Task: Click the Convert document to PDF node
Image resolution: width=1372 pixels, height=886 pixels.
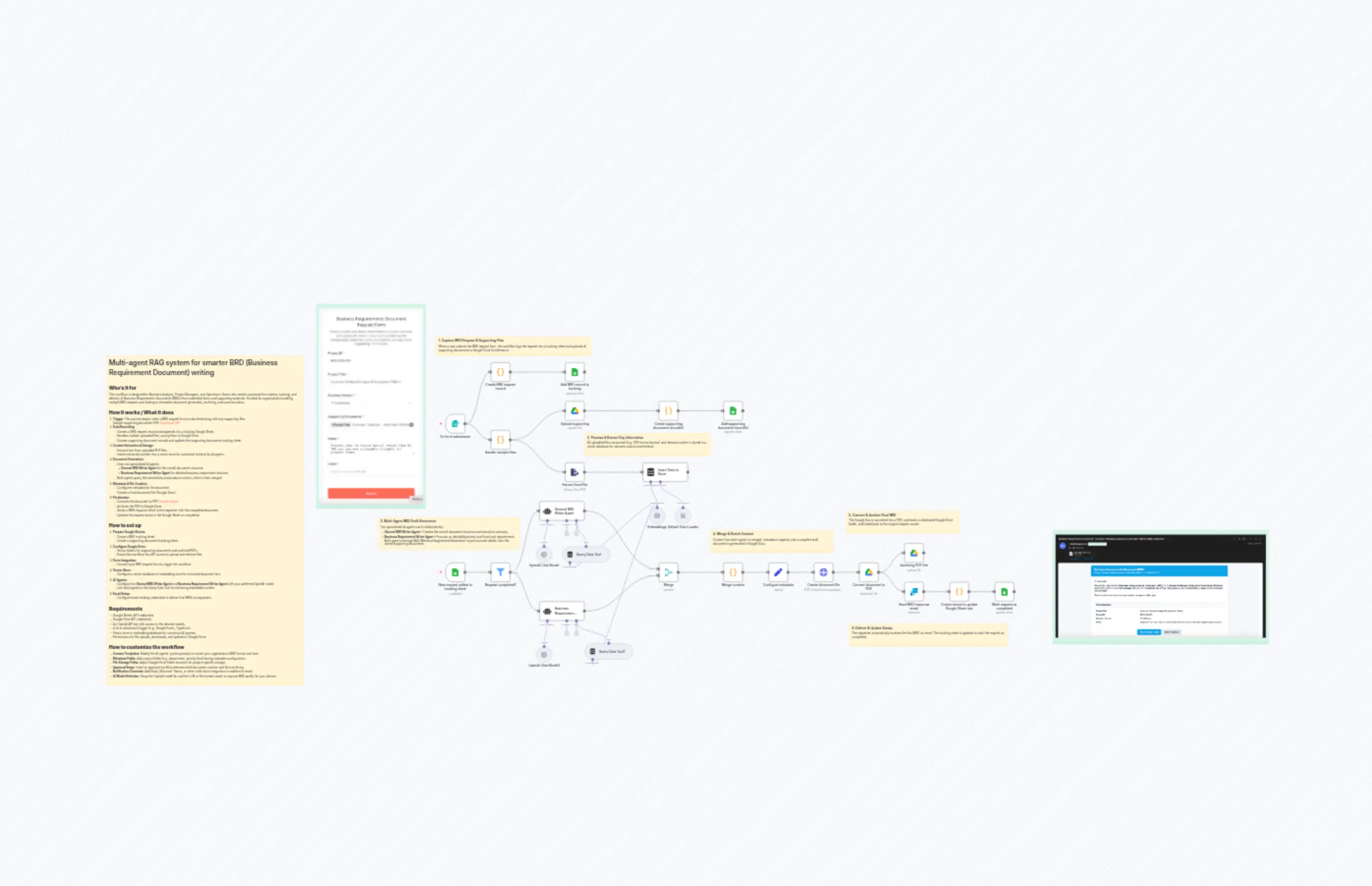Action: pyautogui.click(x=868, y=572)
